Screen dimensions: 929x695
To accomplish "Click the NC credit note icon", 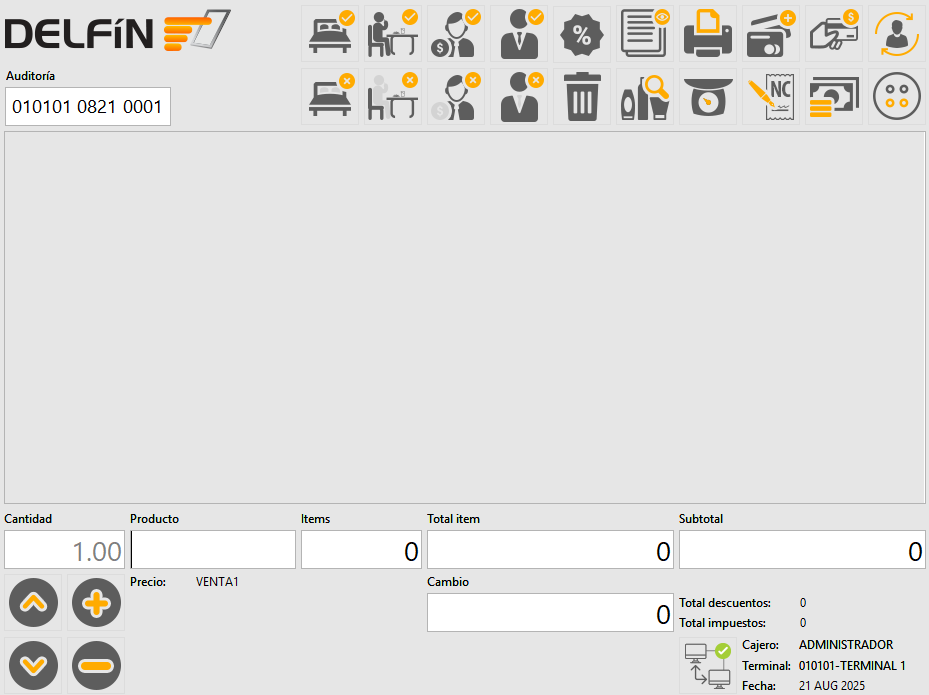I will coord(771,96).
